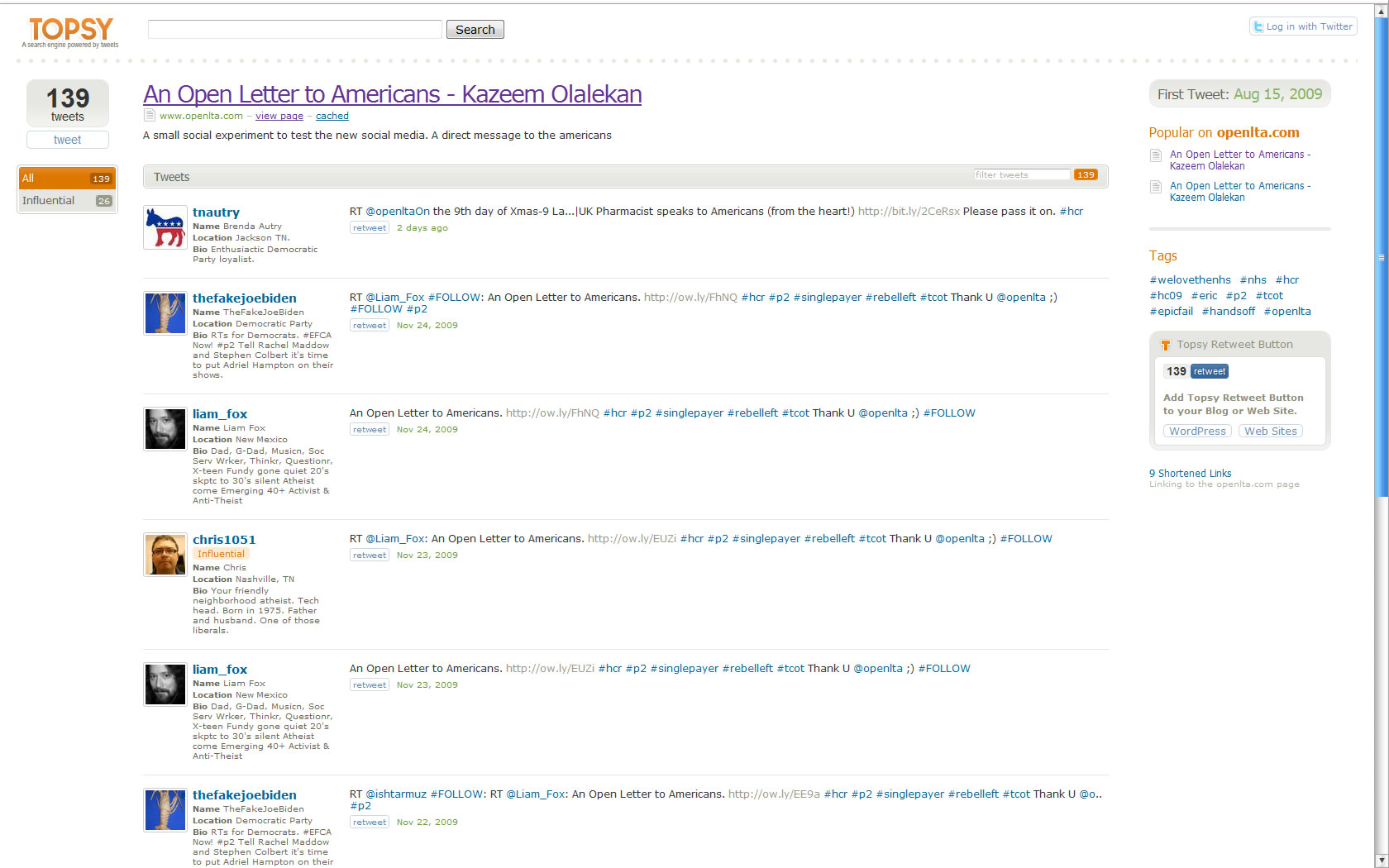Viewport: 1389px width, 868px height.
Task: Open chris1051's profile photo
Action: pos(165,554)
